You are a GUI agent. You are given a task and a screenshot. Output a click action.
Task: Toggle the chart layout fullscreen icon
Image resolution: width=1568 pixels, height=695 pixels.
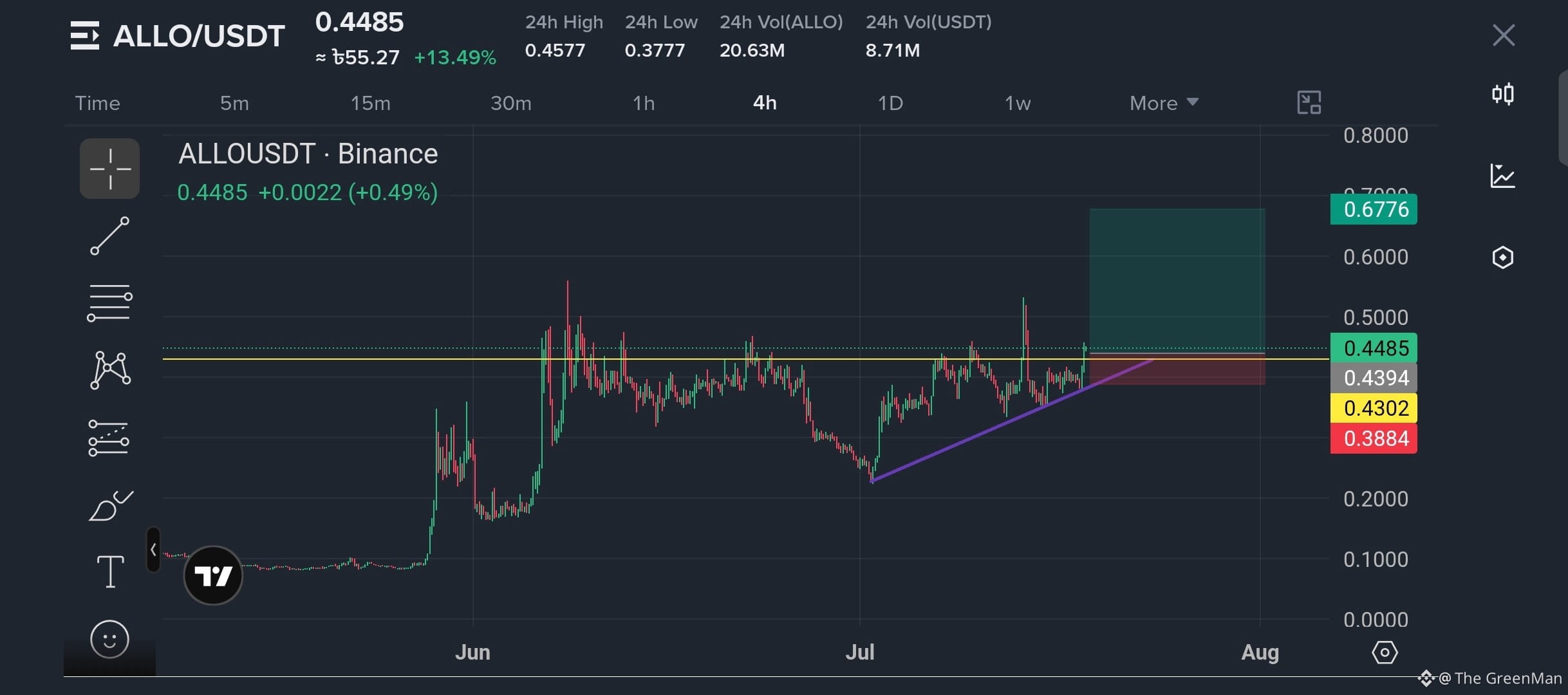(x=1309, y=102)
